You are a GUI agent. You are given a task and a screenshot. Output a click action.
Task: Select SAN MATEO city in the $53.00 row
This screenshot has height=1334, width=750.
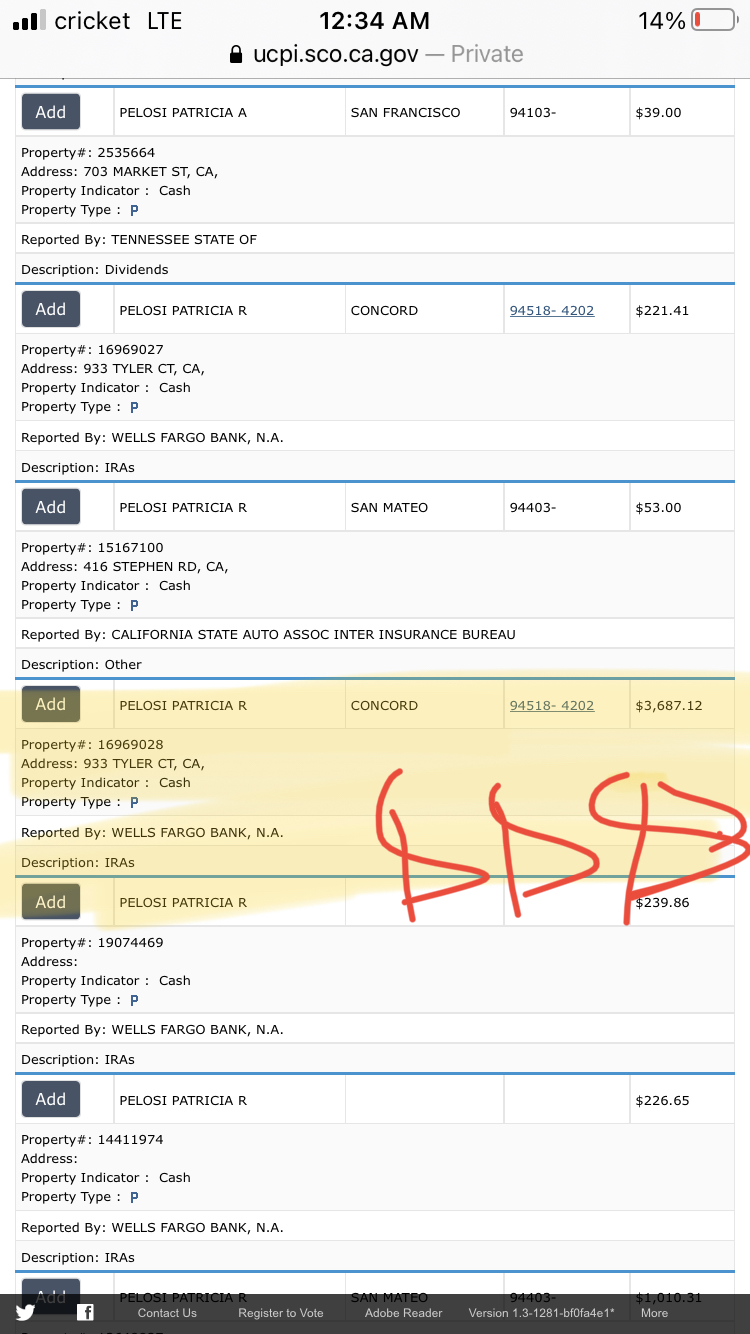click(x=389, y=507)
